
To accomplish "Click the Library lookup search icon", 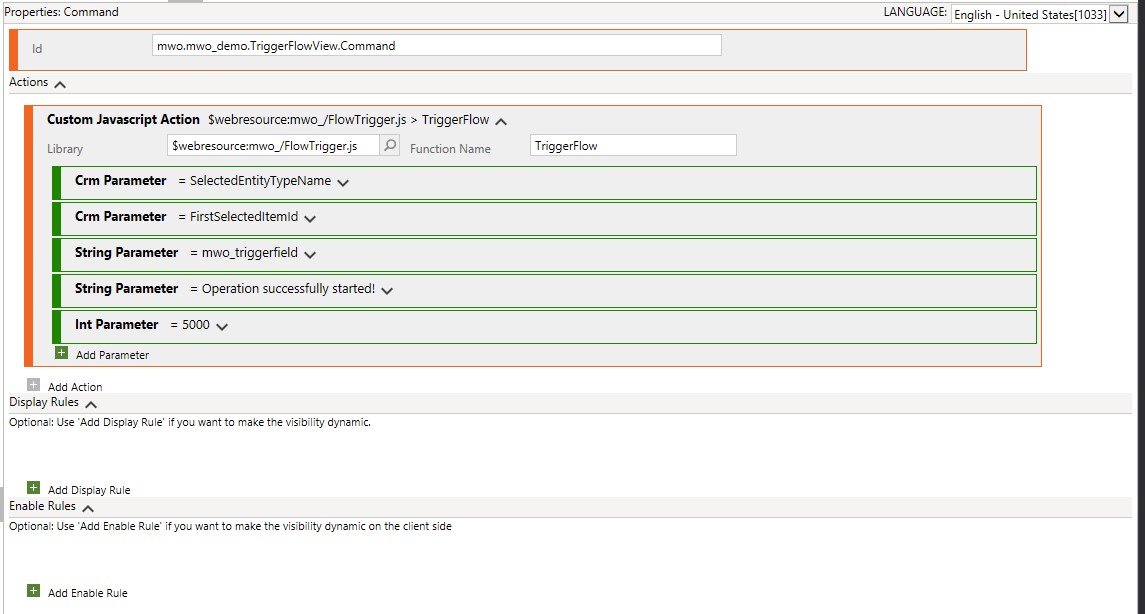I will 390,146.
